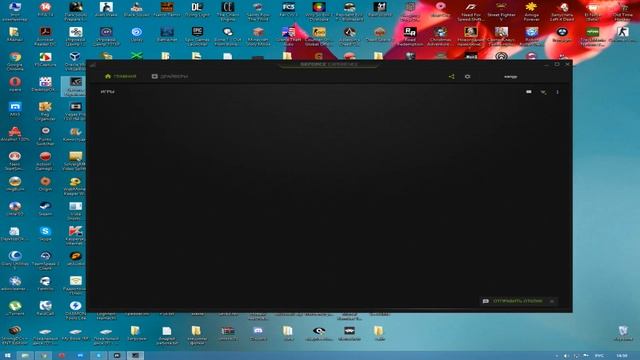This screenshot has width=640, height=360.
Task: Open Acrobat Reader DC desktop icon
Action: [x=45, y=36]
